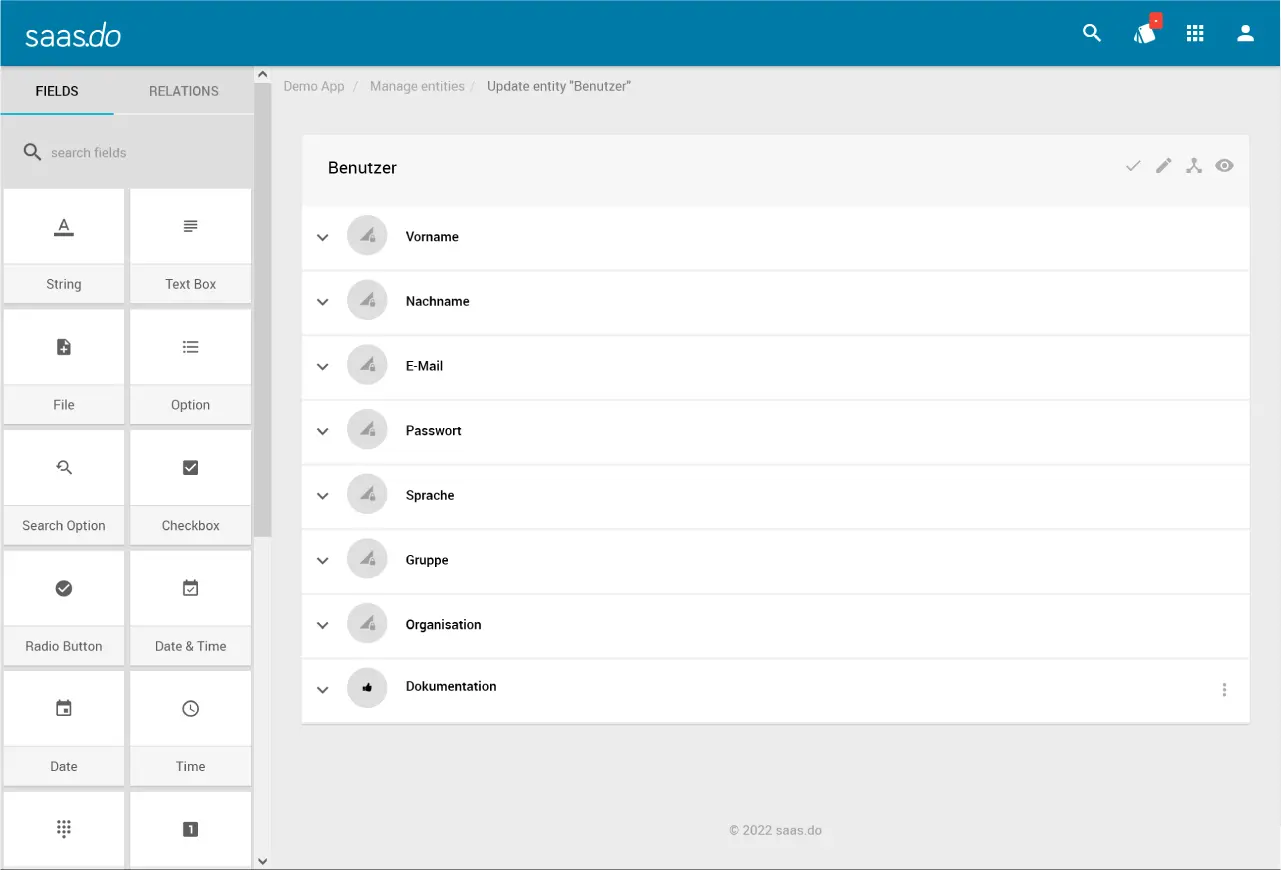
Task: Expand the Vorname field row
Action: 323,238
